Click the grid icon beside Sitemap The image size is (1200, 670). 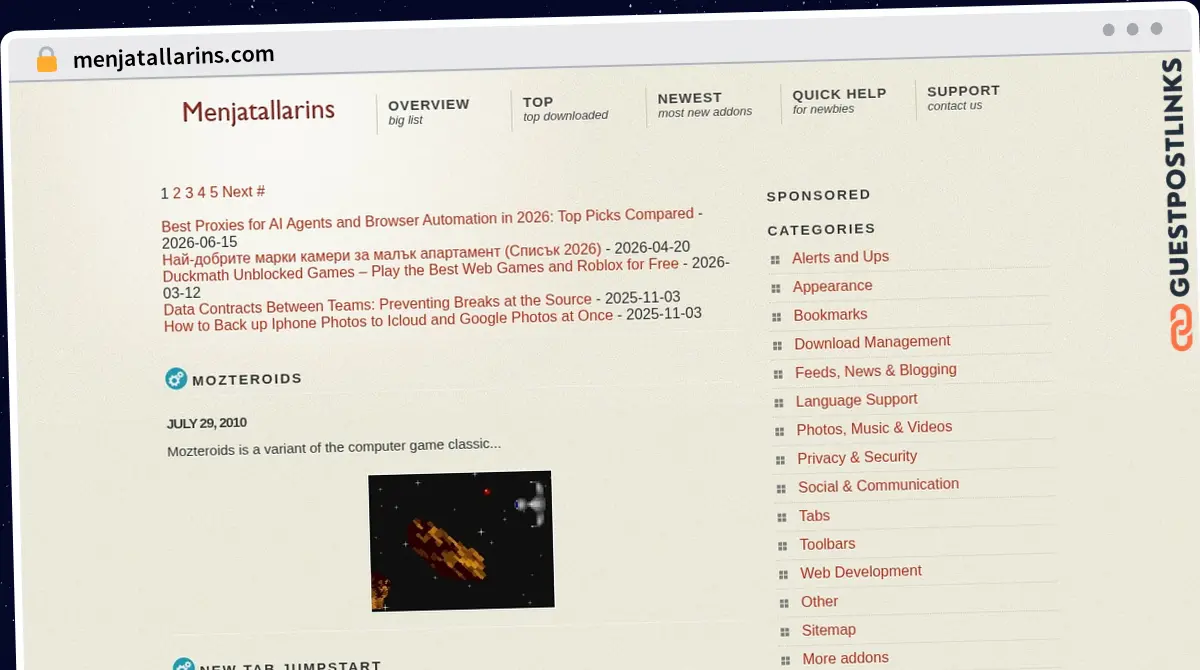(784, 632)
